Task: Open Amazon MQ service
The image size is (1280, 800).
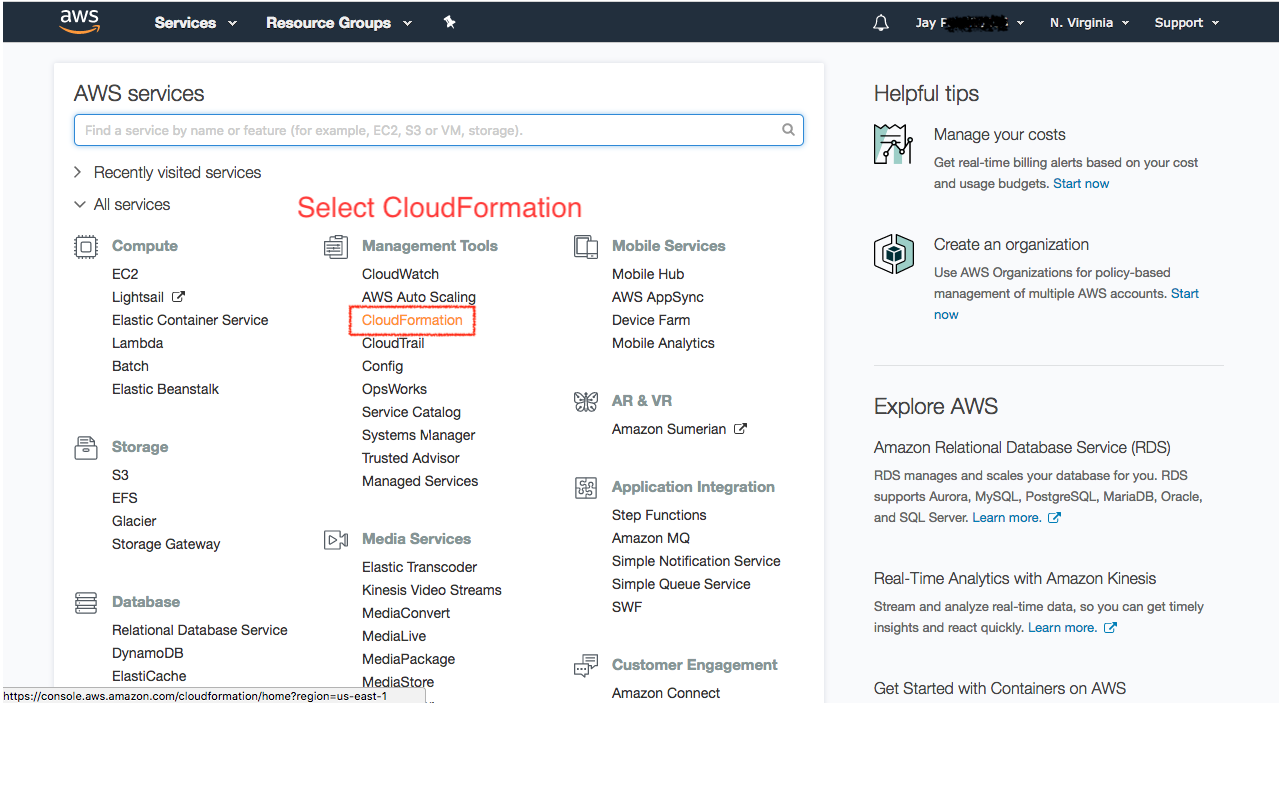Action: (x=651, y=538)
